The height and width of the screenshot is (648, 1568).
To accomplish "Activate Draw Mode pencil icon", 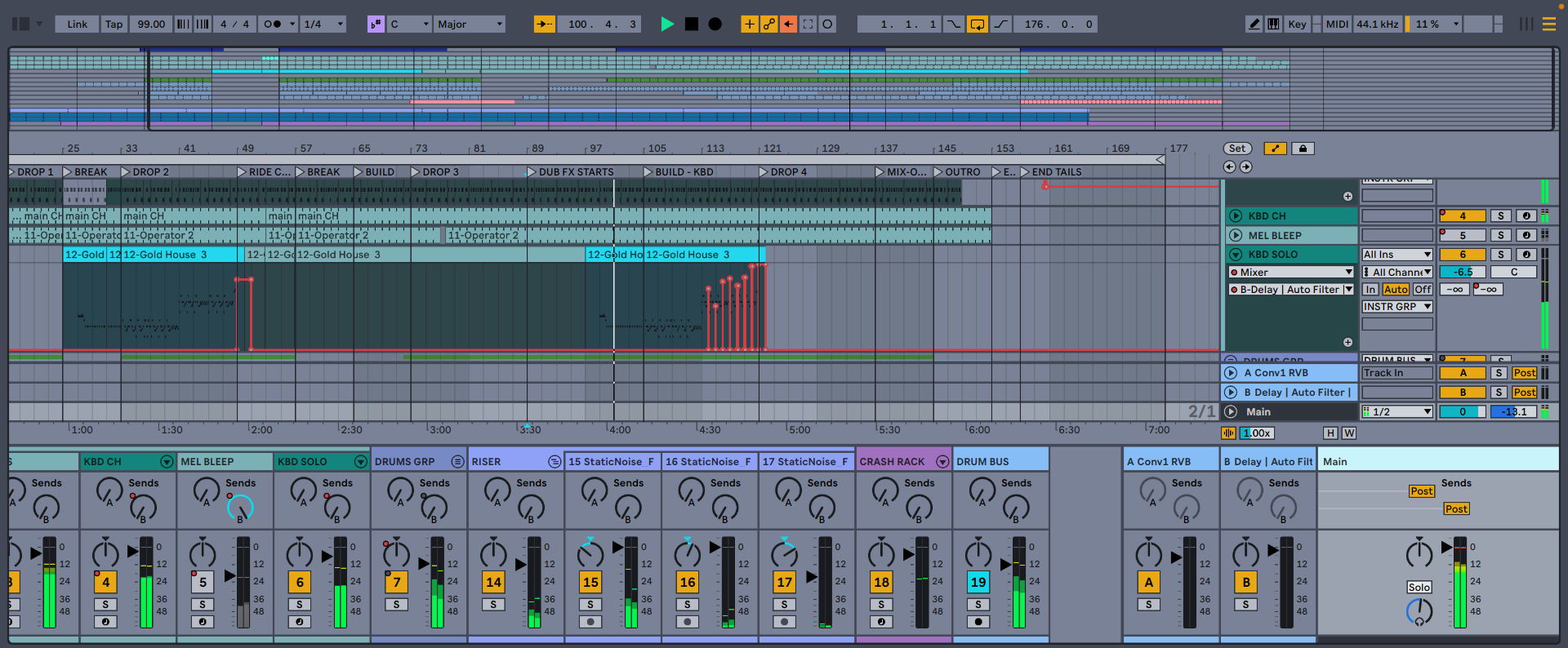I will click(x=1254, y=24).
